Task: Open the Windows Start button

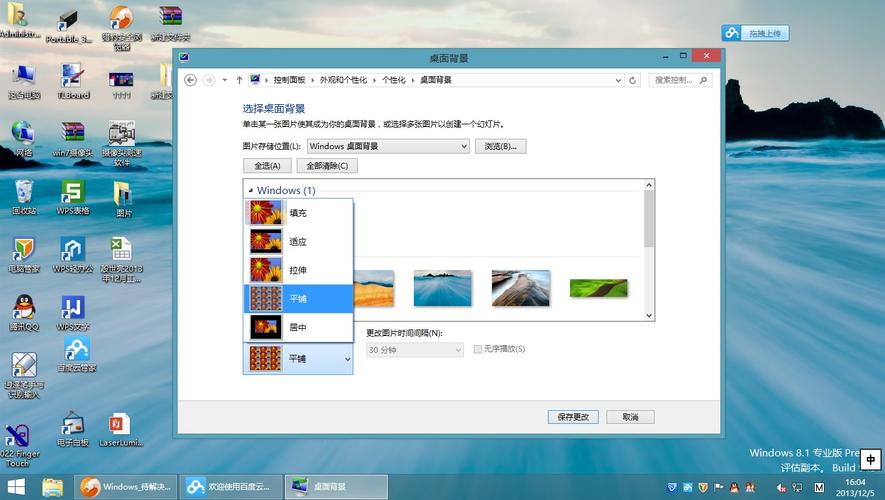Action: tap(16, 487)
